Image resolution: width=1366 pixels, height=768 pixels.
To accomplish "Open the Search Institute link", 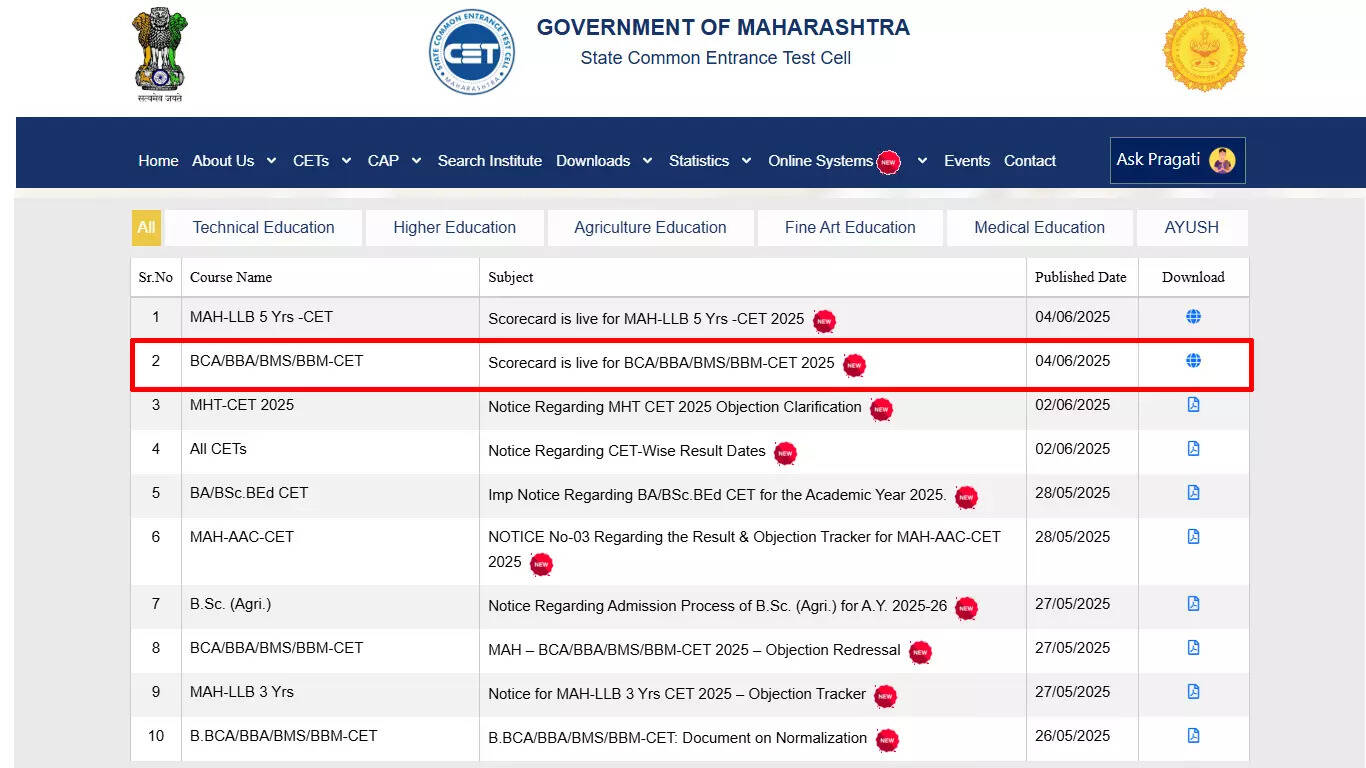I will [489, 160].
